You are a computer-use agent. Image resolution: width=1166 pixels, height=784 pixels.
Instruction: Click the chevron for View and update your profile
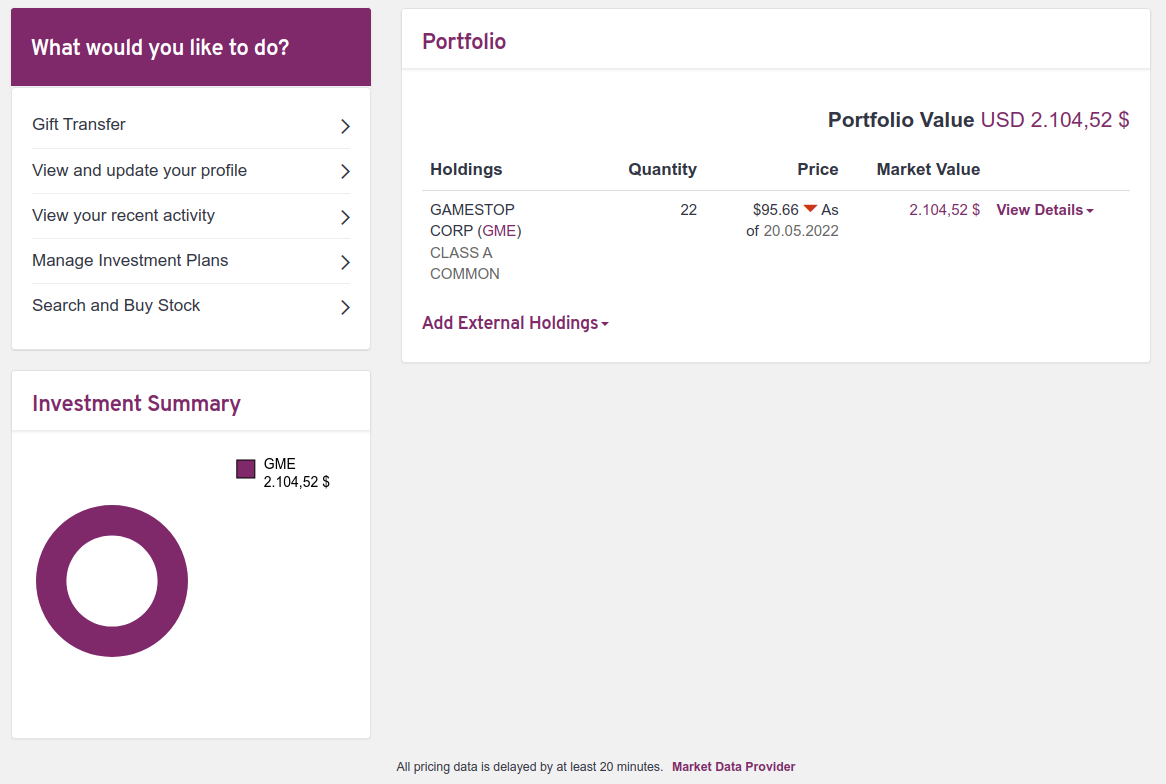[x=345, y=171]
